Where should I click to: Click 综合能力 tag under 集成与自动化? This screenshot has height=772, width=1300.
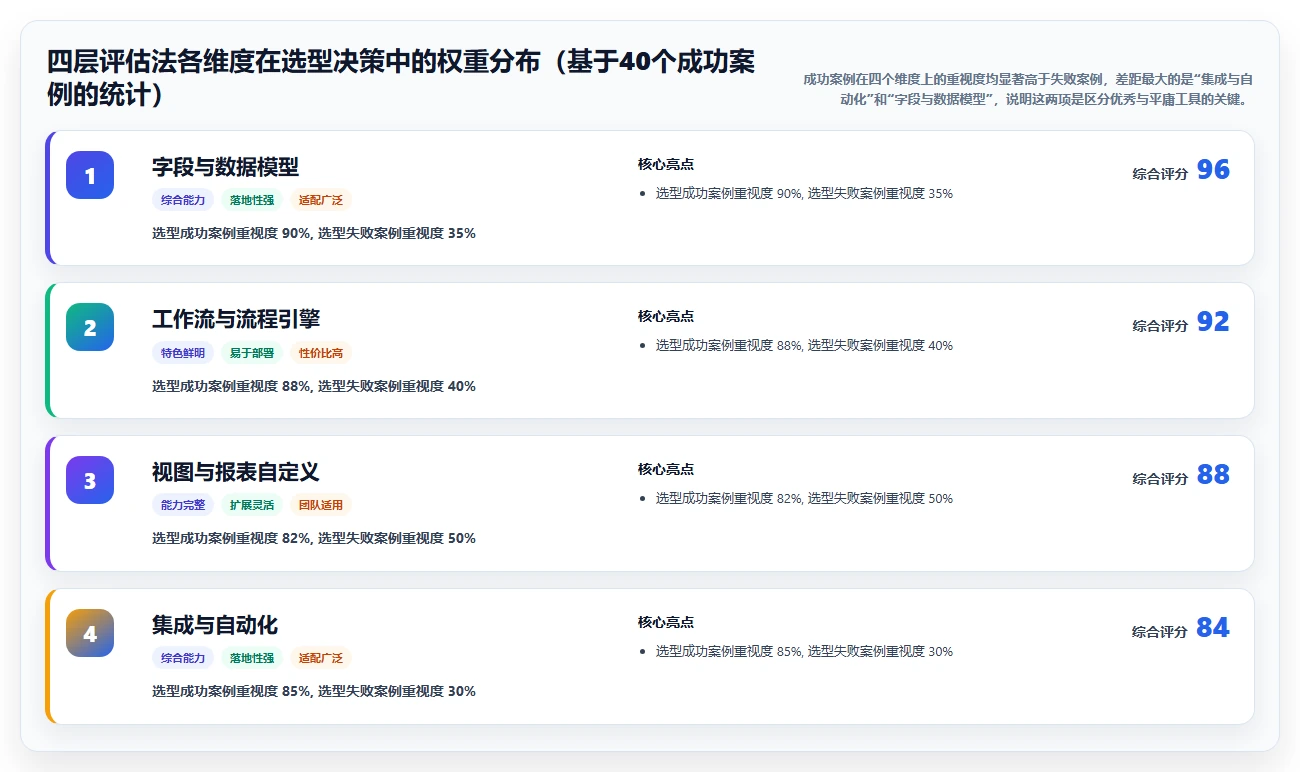[183, 658]
